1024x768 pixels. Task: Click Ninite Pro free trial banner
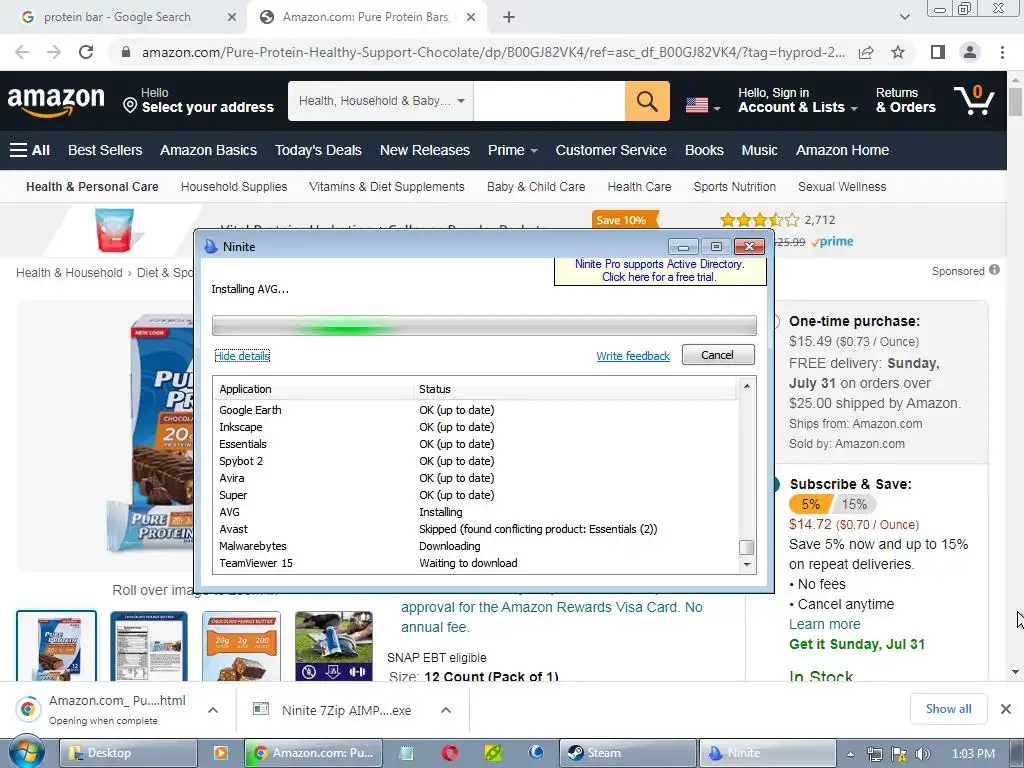659,270
